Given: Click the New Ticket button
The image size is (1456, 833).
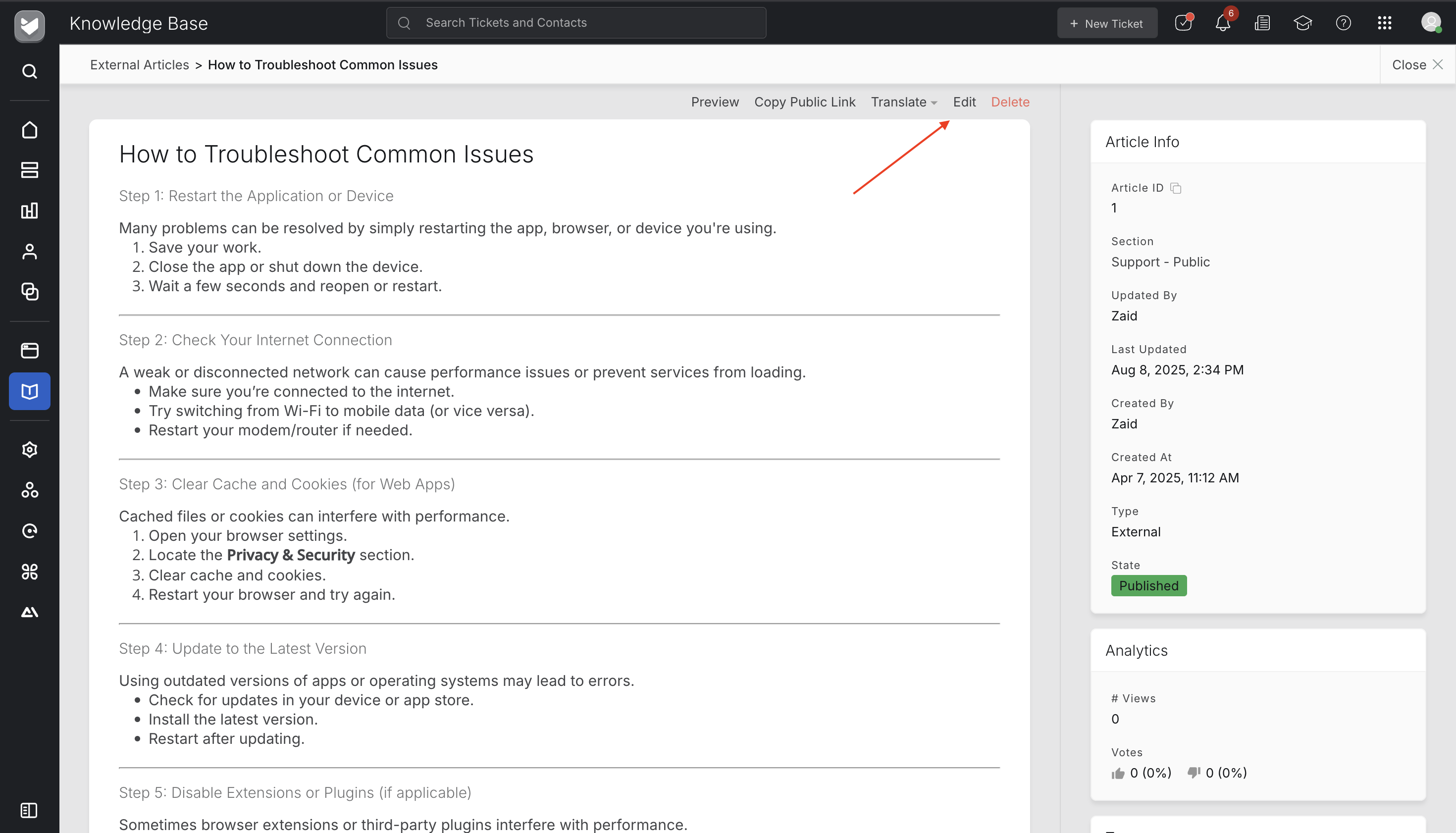Looking at the screenshot, I should (1106, 23).
